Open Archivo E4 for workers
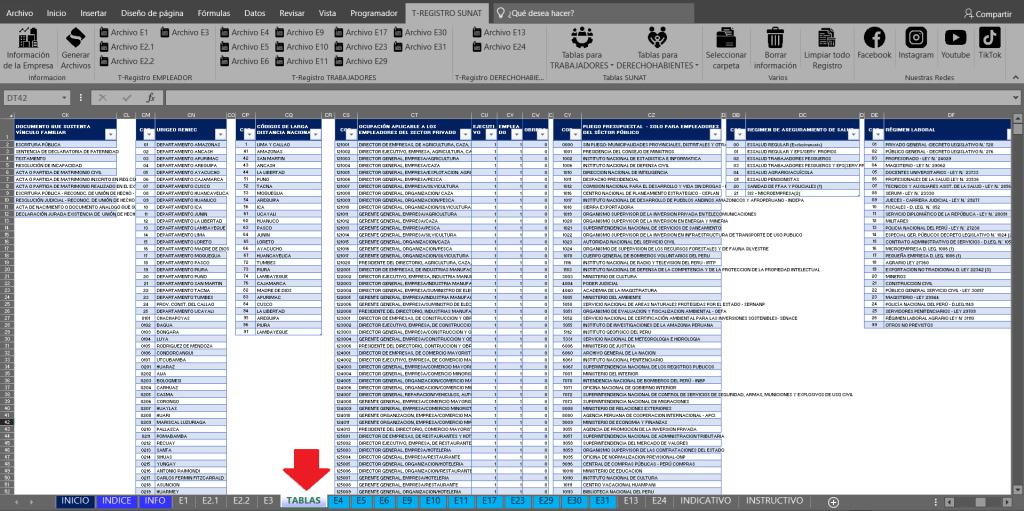 point(244,32)
